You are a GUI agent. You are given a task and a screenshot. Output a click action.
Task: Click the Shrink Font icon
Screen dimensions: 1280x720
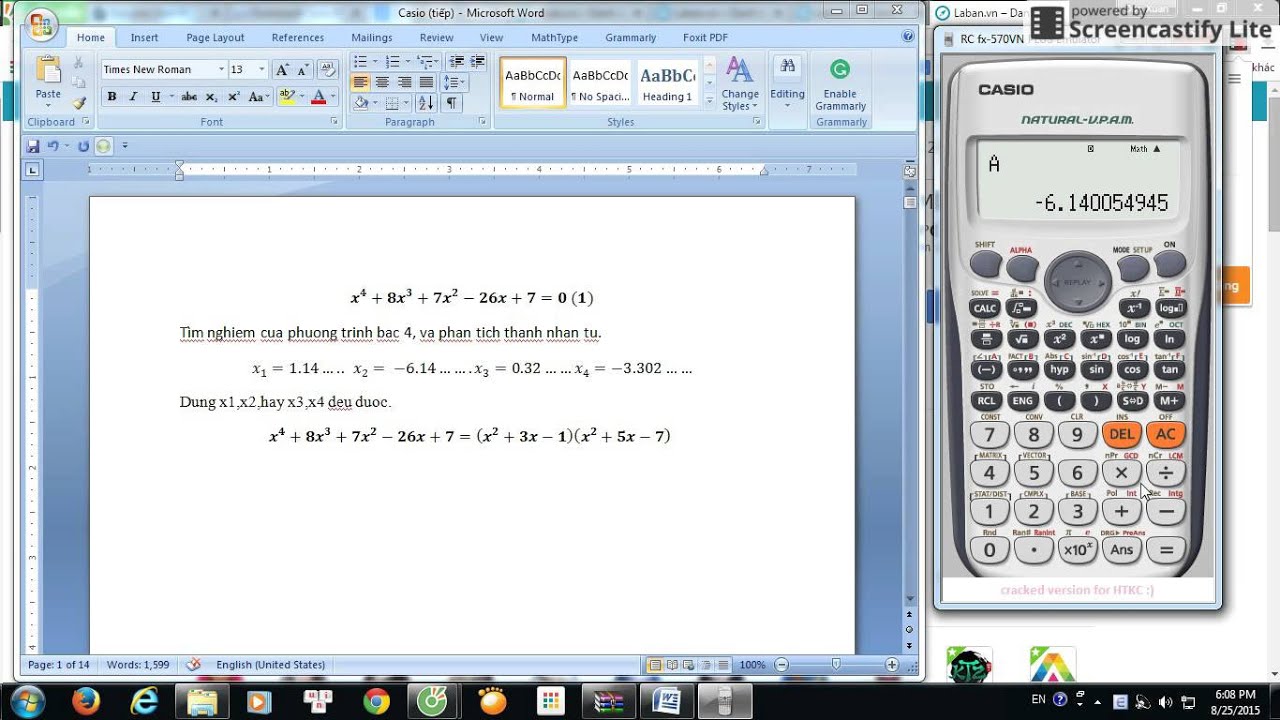pyautogui.click(x=303, y=69)
